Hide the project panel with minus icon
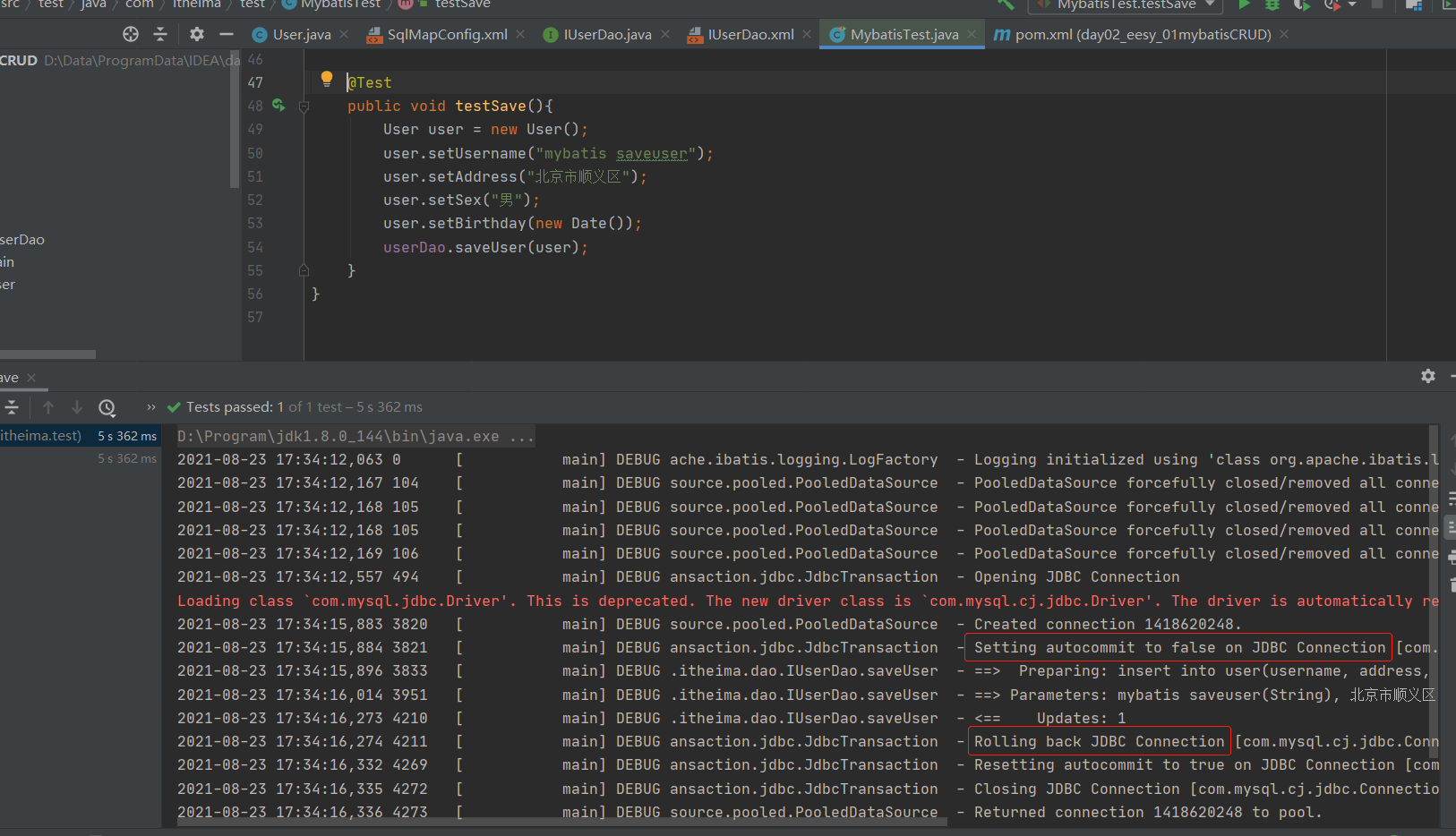 click(227, 34)
